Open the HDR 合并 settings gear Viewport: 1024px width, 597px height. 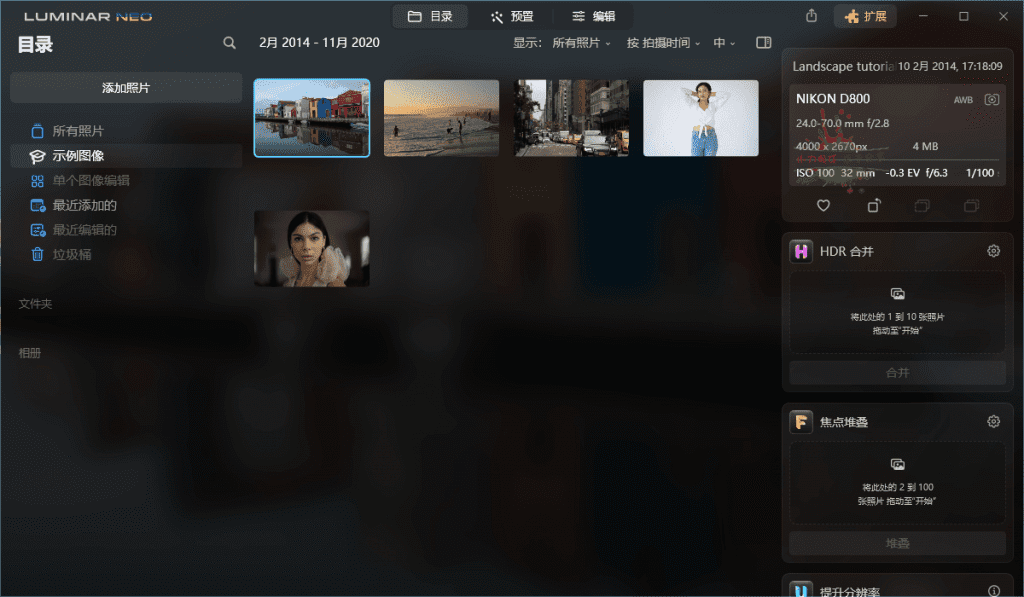992,251
